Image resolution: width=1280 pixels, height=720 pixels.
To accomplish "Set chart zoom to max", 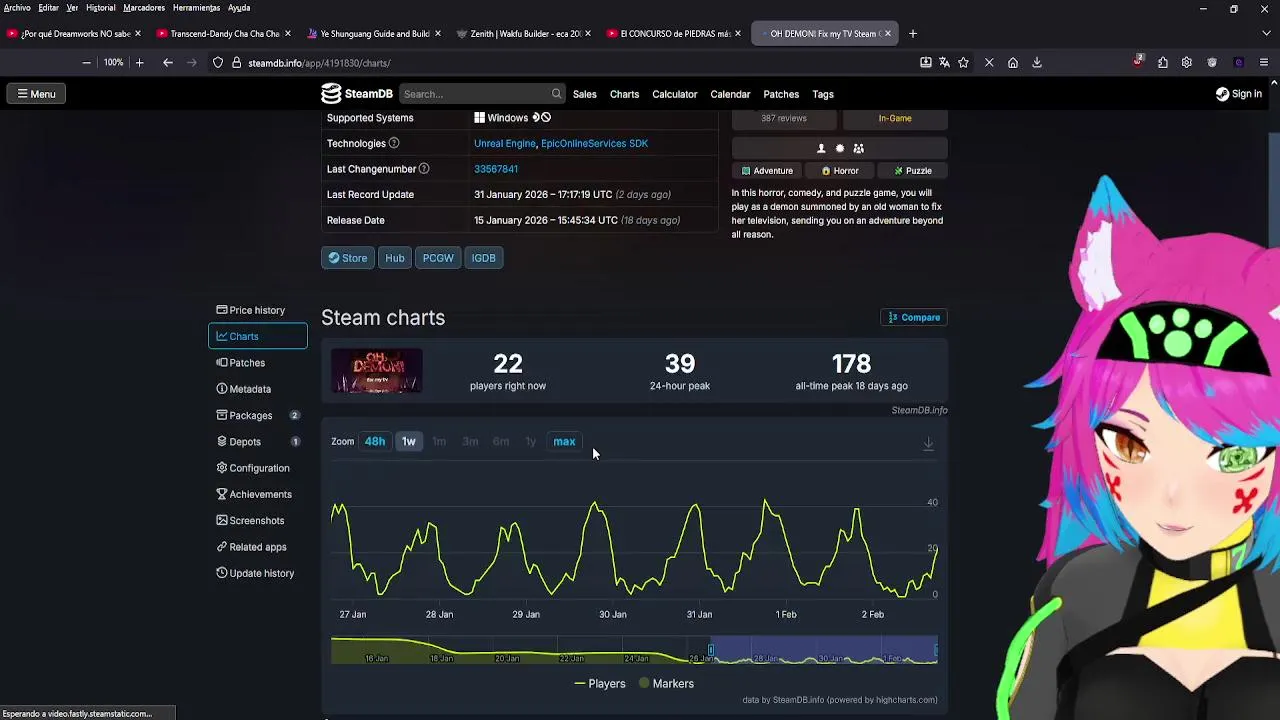I will point(564,442).
